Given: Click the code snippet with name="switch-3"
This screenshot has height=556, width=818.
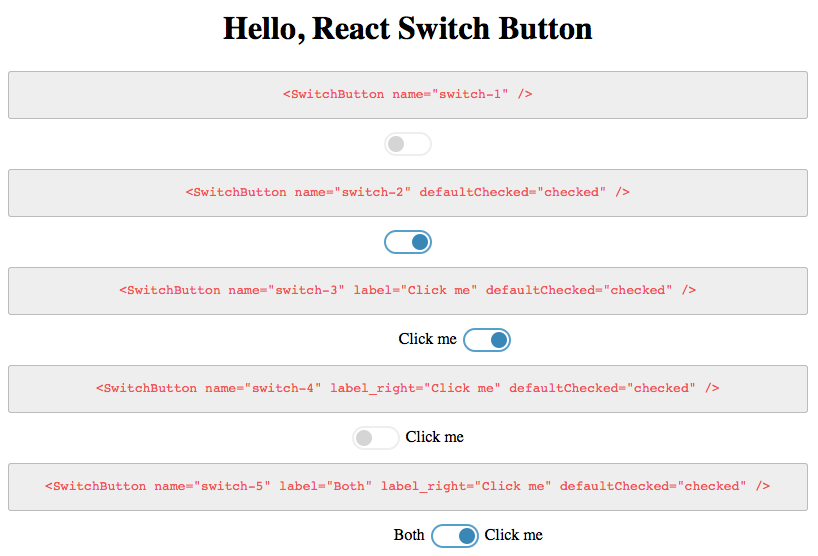Looking at the screenshot, I should point(408,291).
